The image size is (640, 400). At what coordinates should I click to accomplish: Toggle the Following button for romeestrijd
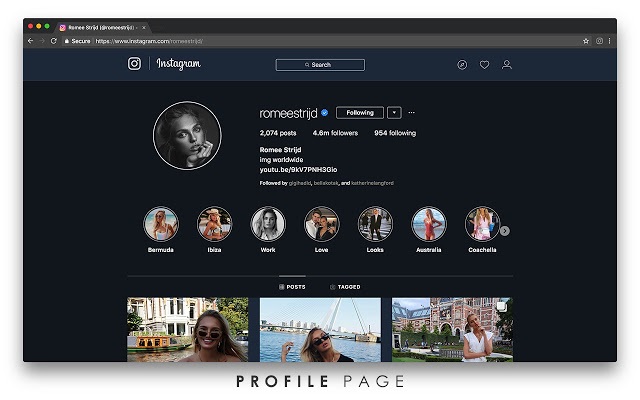point(360,113)
